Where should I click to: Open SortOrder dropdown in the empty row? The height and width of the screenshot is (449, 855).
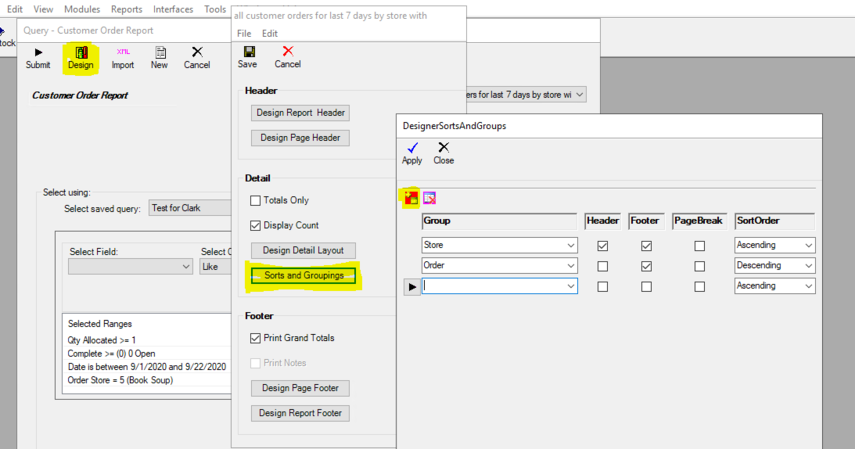pos(774,286)
